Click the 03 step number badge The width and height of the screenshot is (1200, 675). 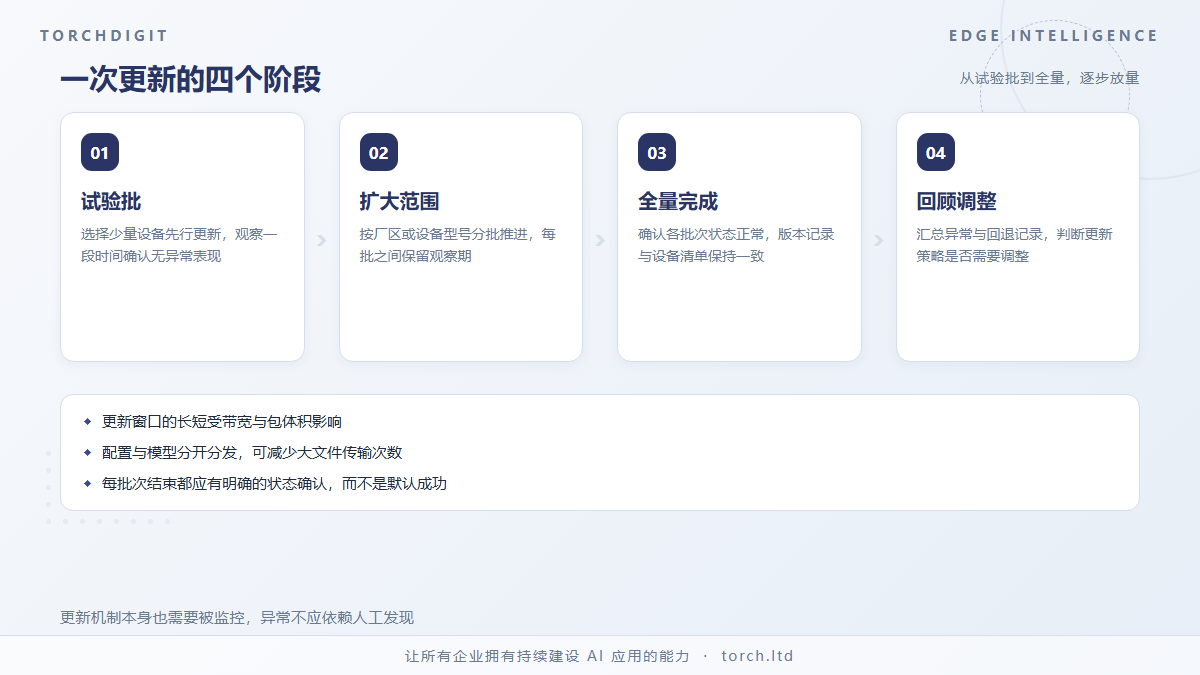(657, 153)
